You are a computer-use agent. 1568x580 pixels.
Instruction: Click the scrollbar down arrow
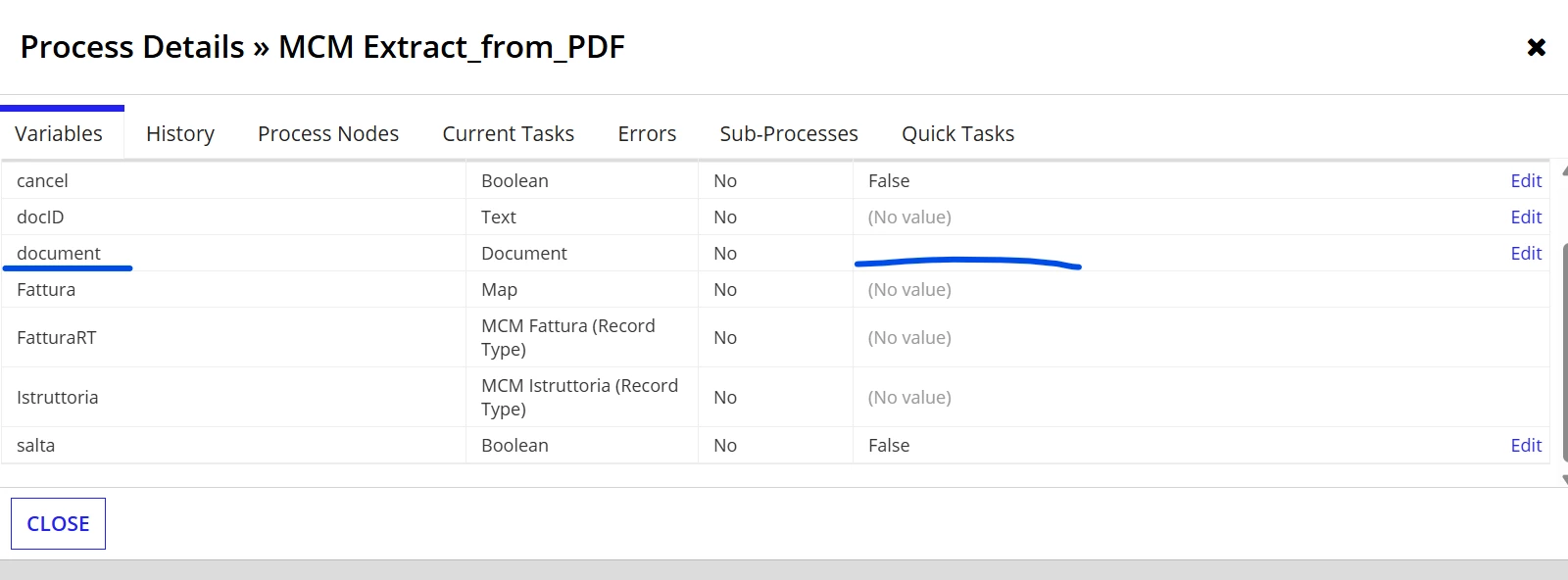click(1564, 479)
